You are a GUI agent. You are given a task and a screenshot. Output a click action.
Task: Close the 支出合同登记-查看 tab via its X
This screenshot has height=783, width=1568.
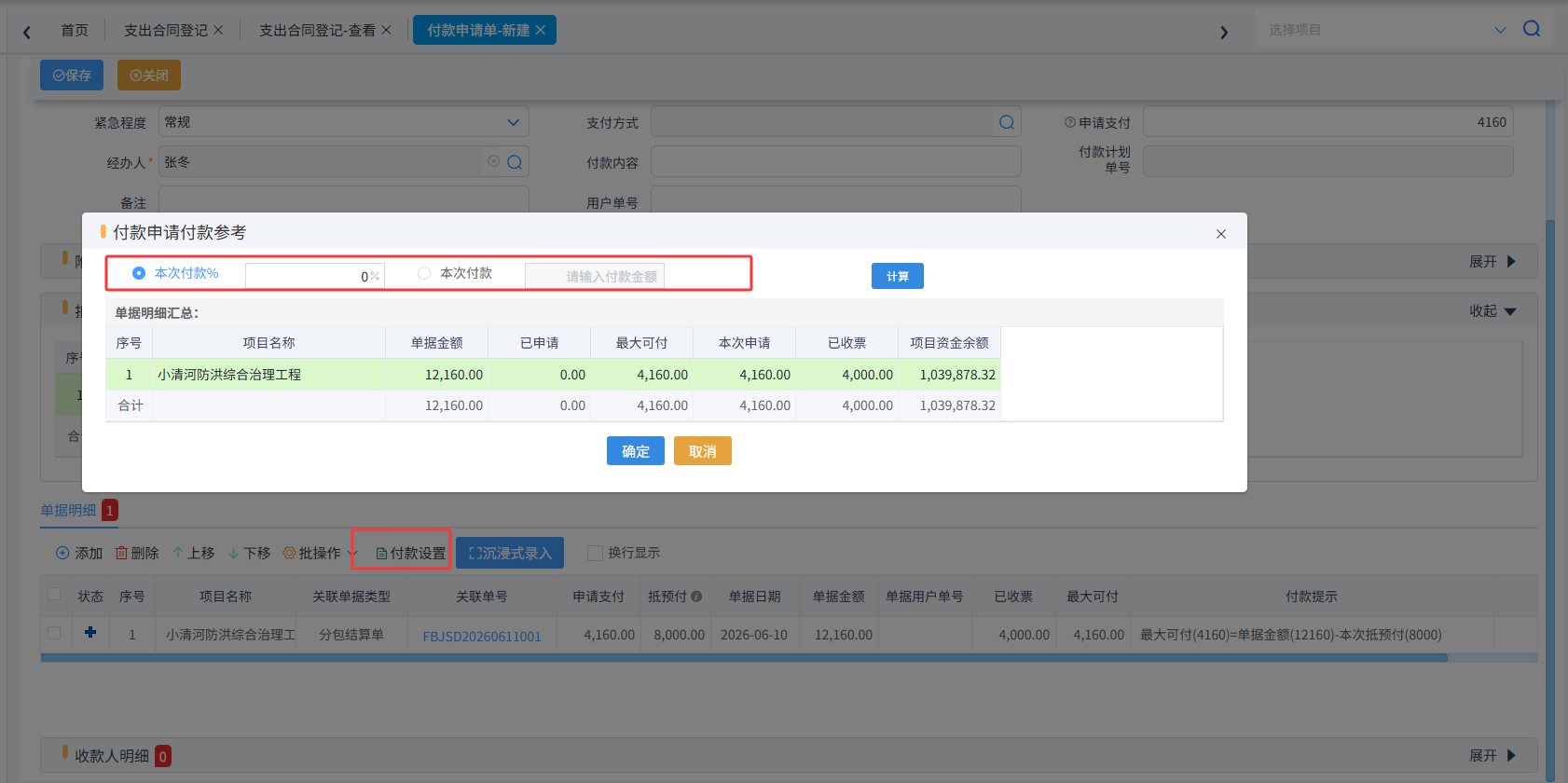coord(386,30)
